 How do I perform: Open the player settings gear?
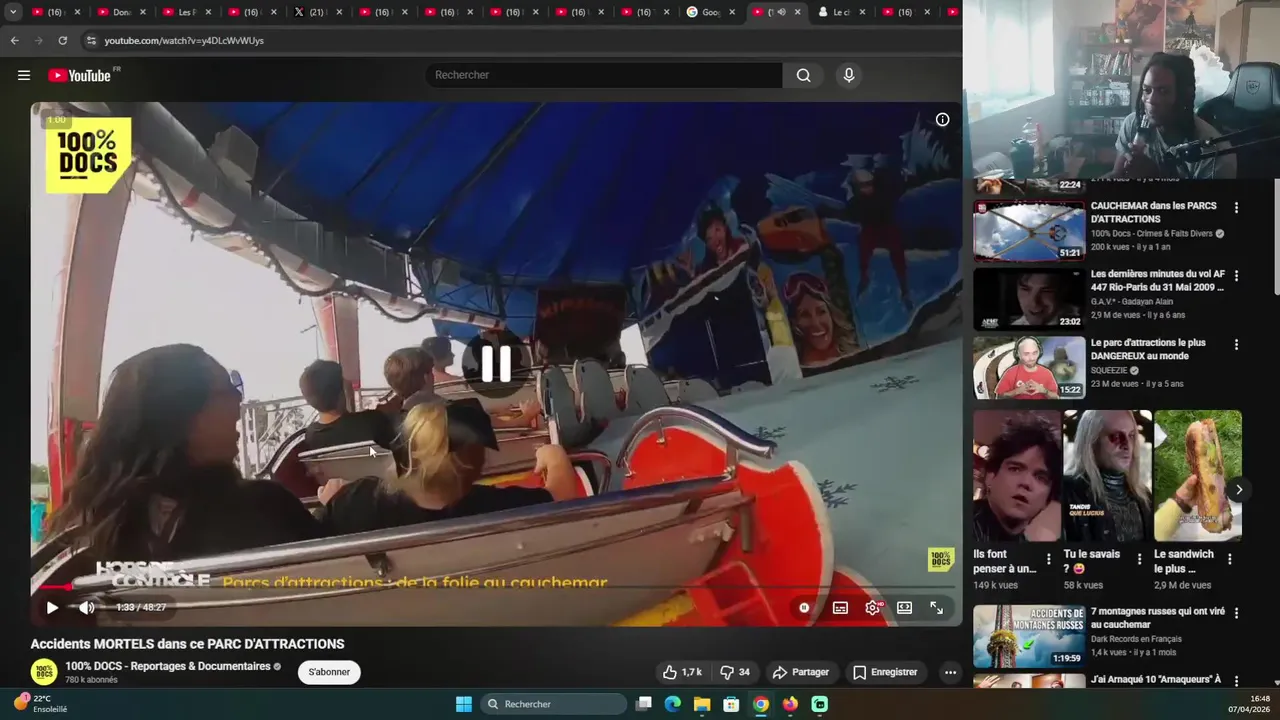point(873,607)
